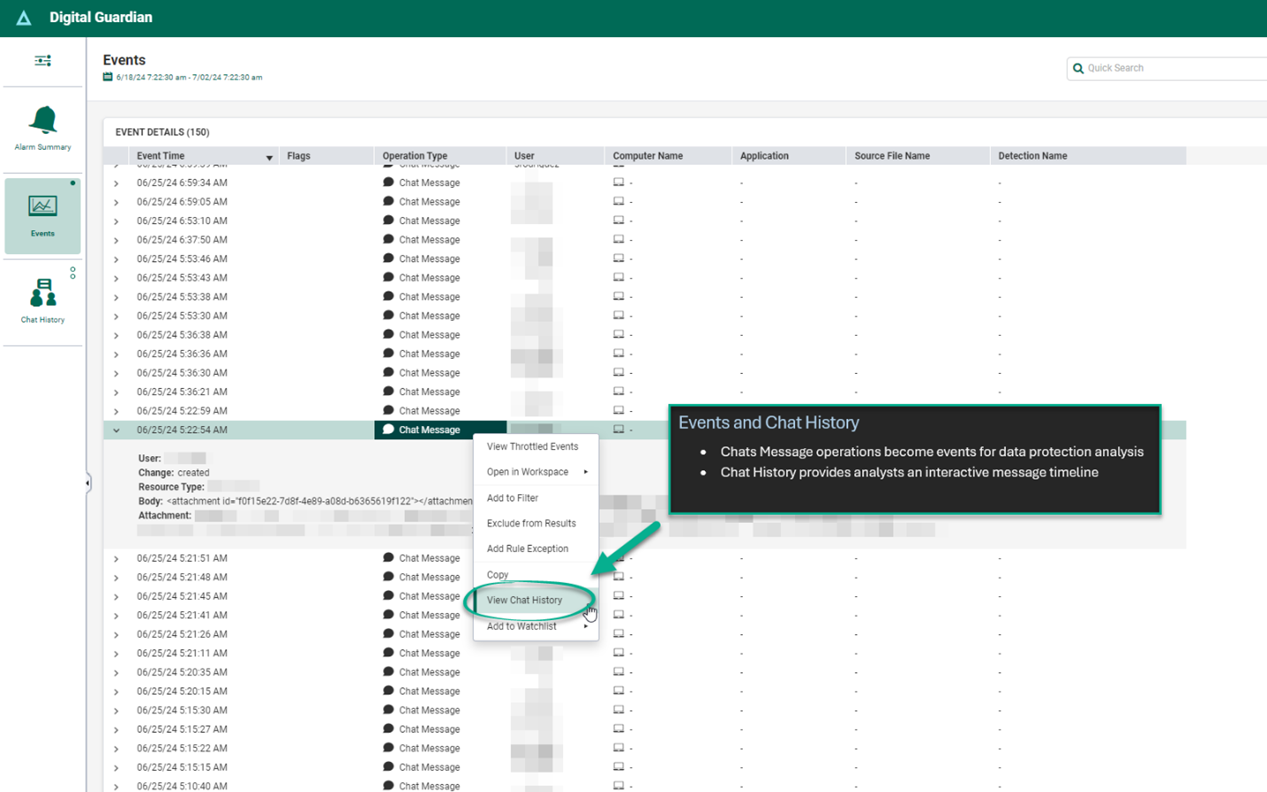Click chat bubble icon in 5:22:54 AM row
The height and width of the screenshot is (792, 1267).
pyautogui.click(x=389, y=430)
